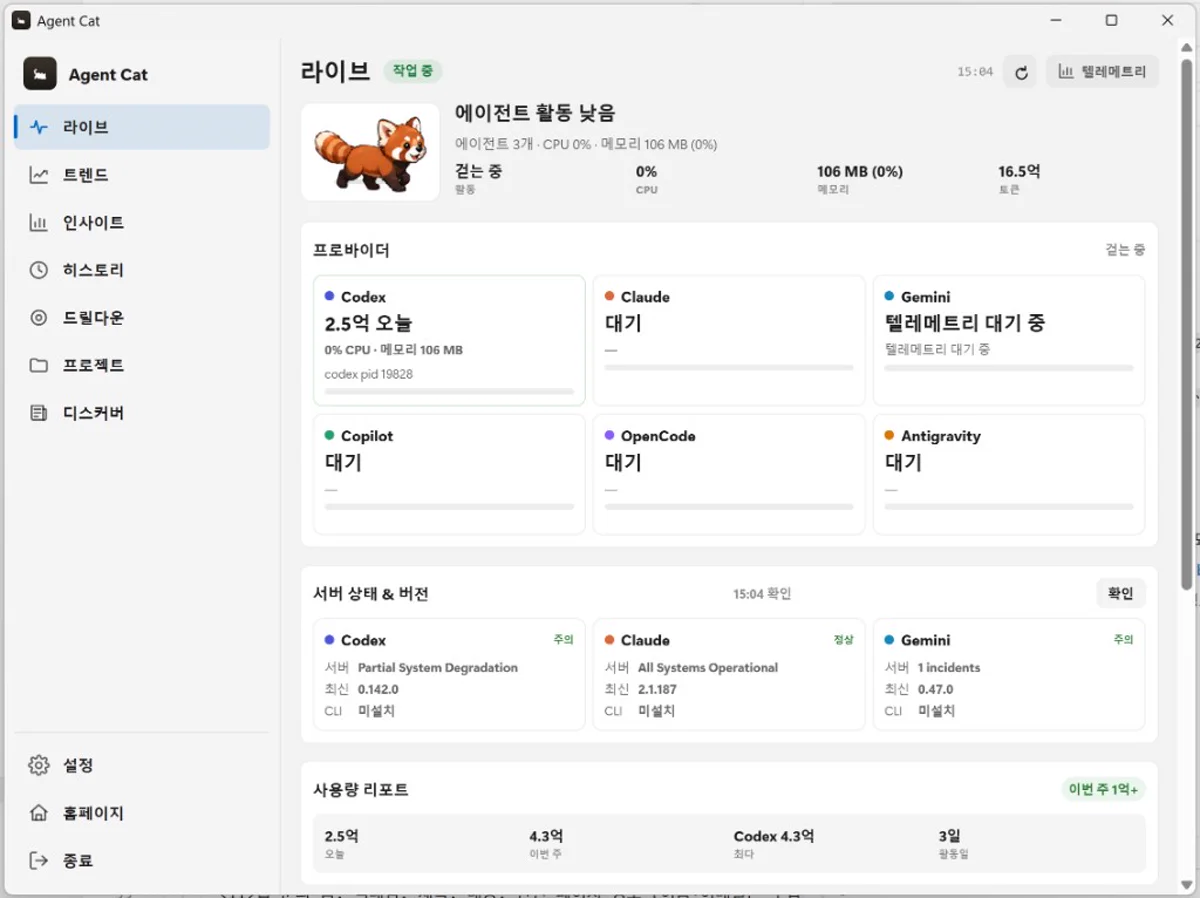The height and width of the screenshot is (898, 1200).
Task: Click the Gemini server status card
Action: click(1009, 675)
